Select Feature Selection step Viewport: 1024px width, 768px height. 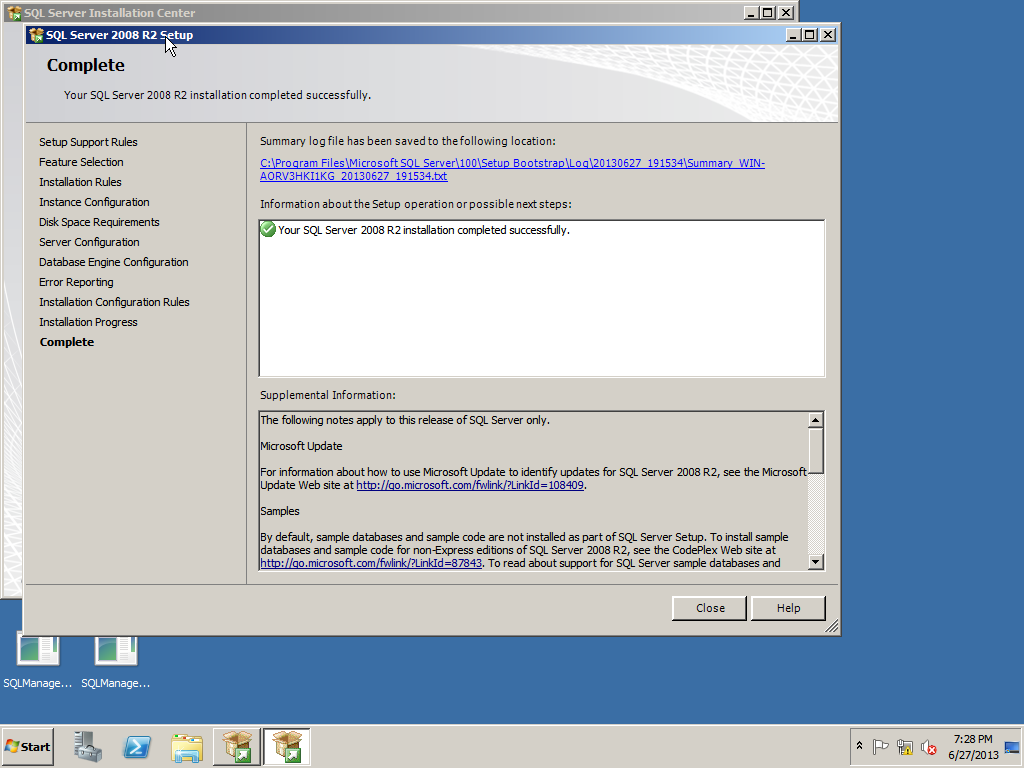tap(81, 162)
